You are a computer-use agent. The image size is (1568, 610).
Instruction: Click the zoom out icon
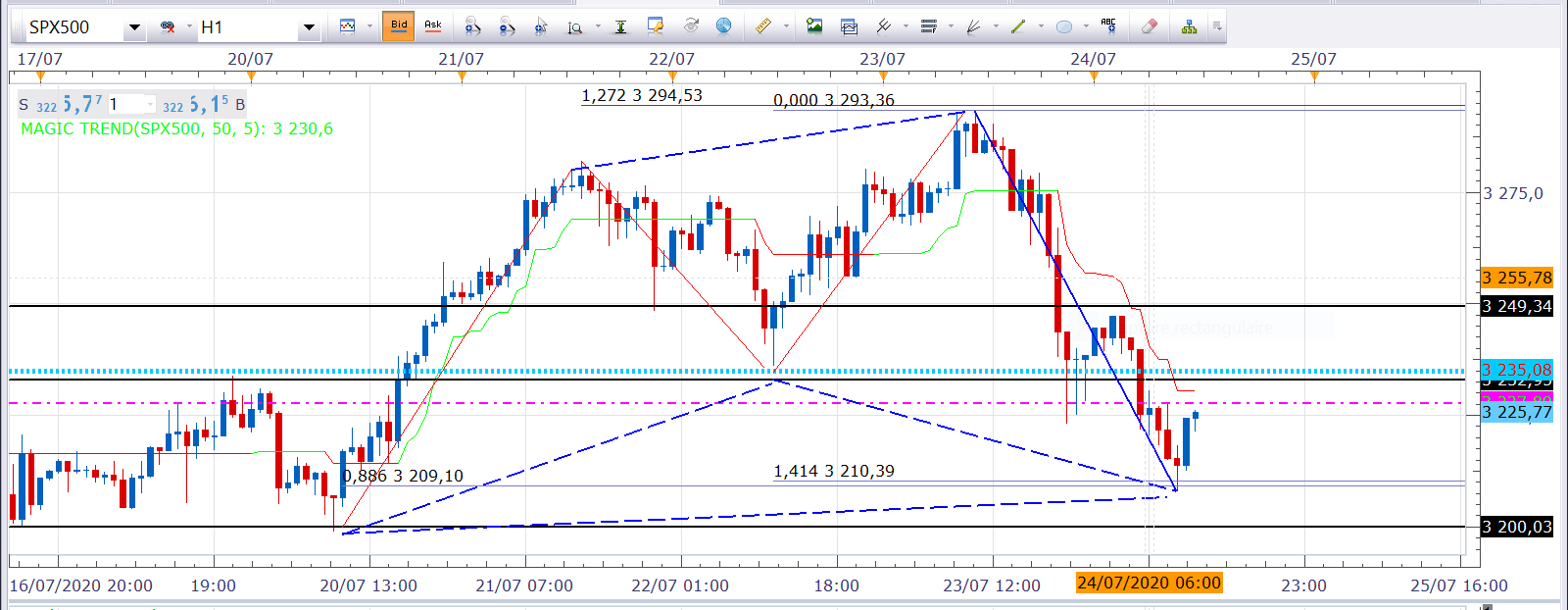[507, 26]
